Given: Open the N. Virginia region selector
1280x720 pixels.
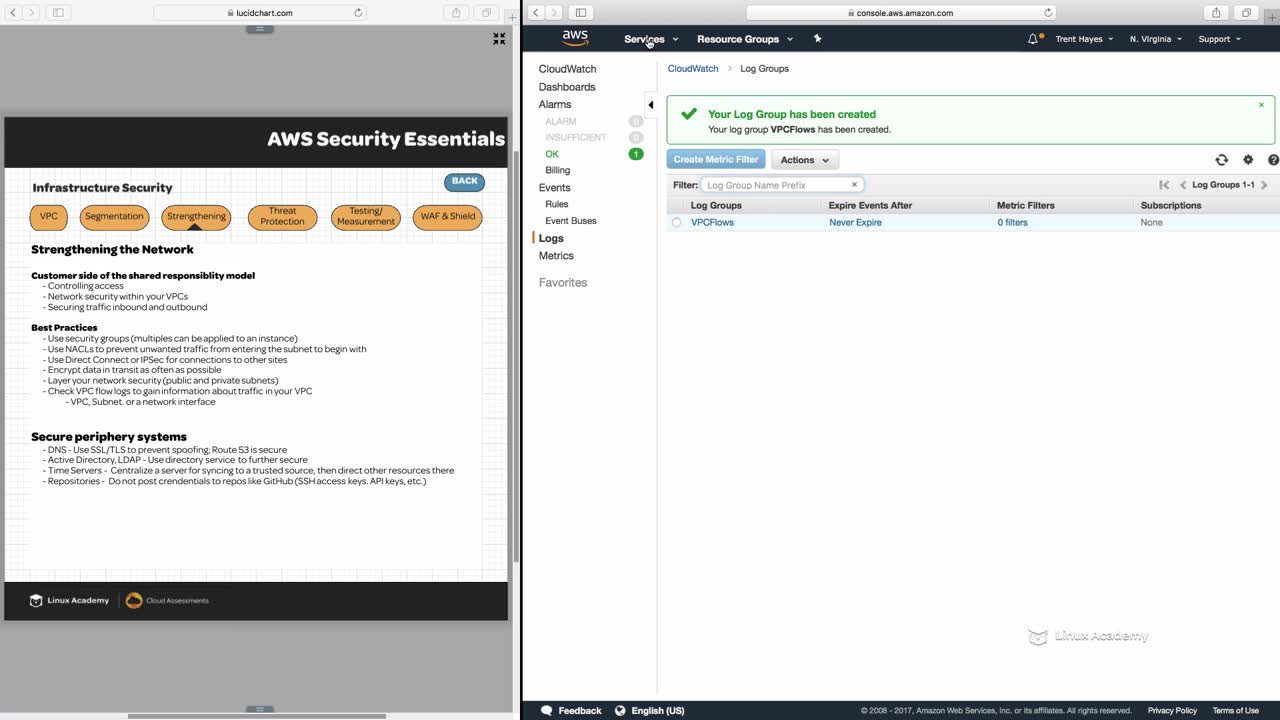Looking at the screenshot, I should [1155, 39].
